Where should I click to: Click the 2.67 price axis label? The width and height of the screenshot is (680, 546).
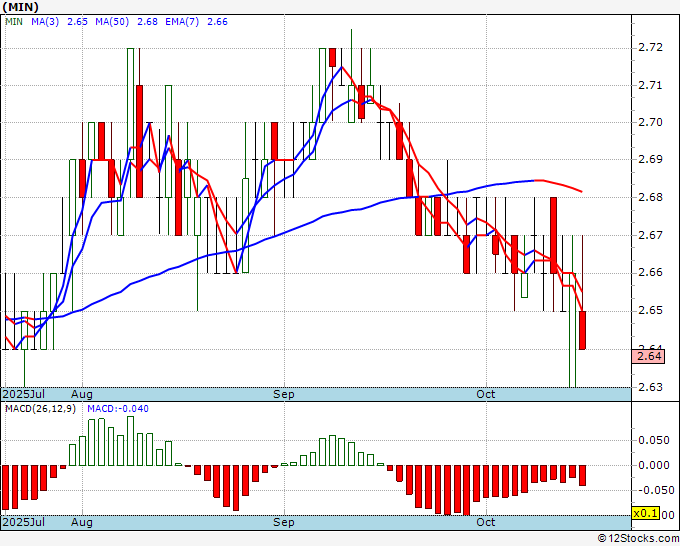651,235
